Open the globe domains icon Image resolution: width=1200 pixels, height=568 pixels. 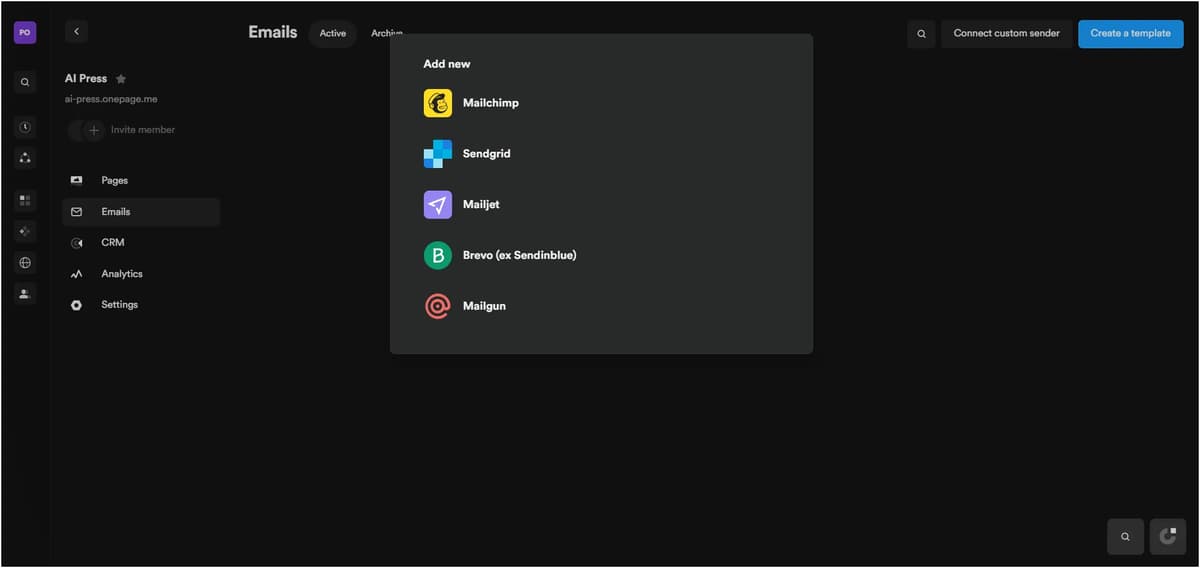(25, 263)
